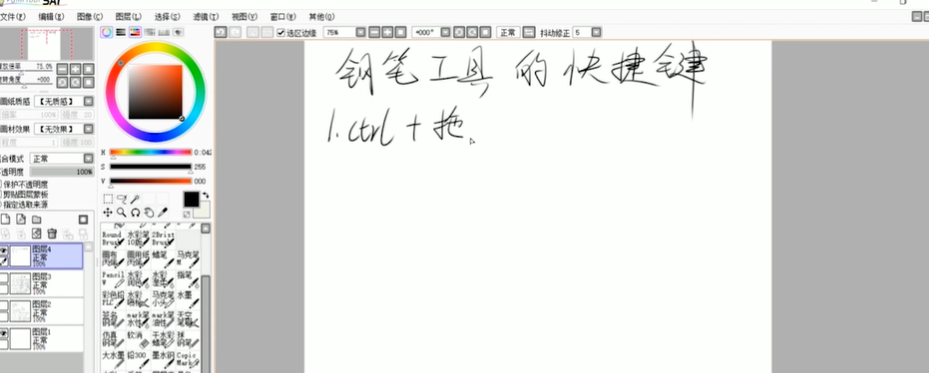The height and width of the screenshot is (373, 929).
Task: Enable 保护不透明度 checkbox
Action: pos(1,185)
